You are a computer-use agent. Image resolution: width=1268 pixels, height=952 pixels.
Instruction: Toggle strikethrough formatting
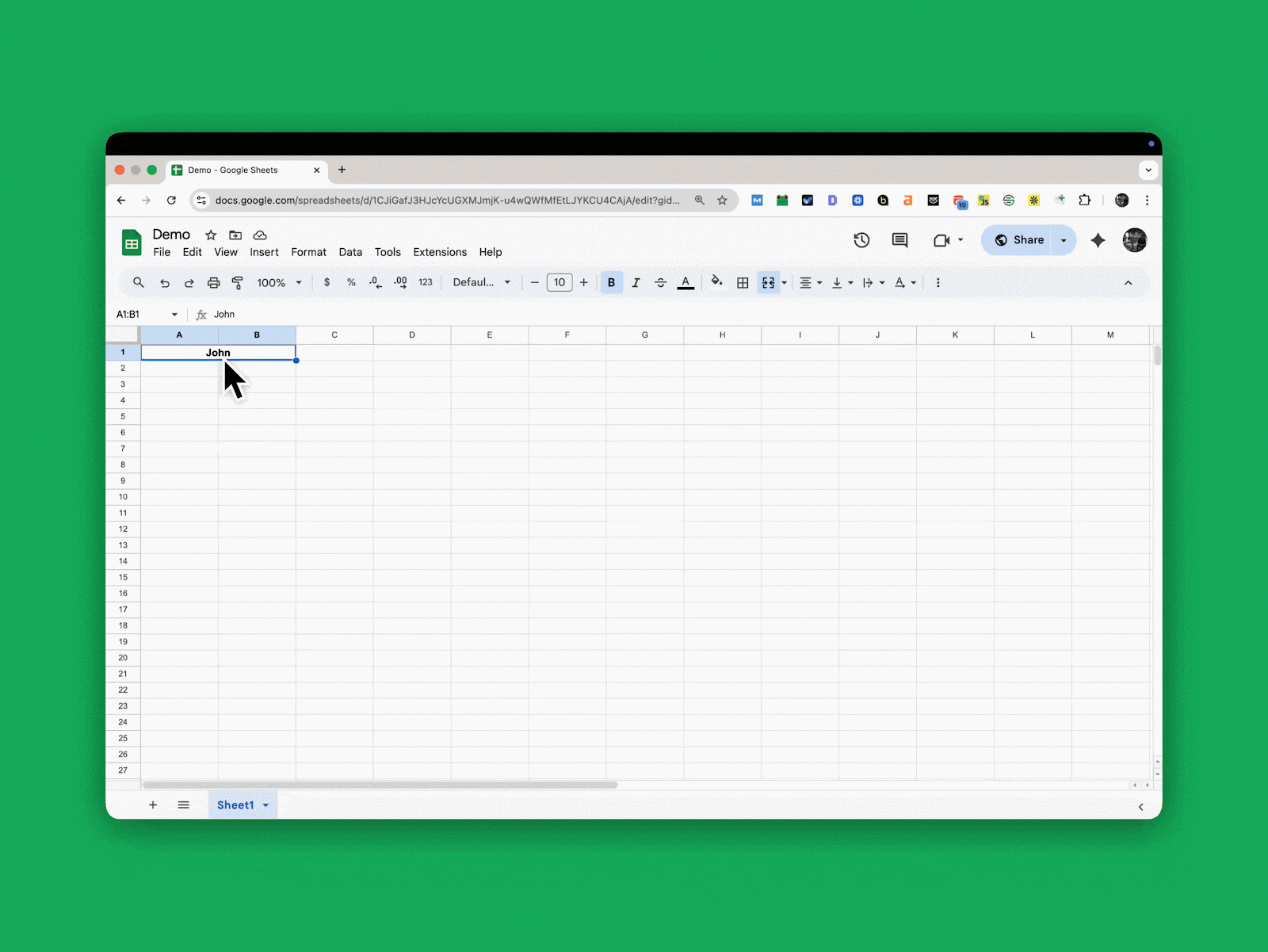(661, 282)
